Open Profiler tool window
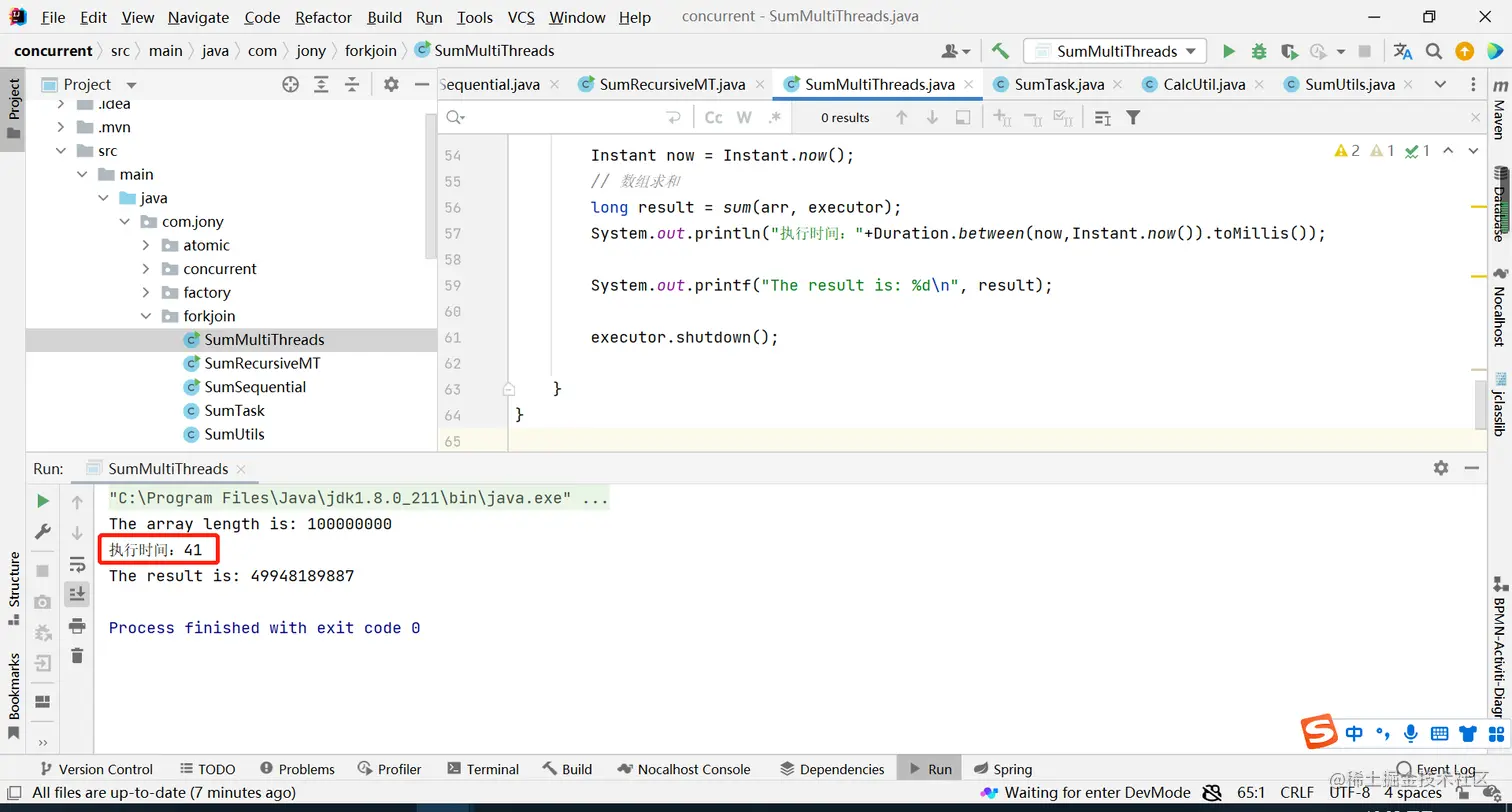This screenshot has height=812, width=1512. (389, 769)
